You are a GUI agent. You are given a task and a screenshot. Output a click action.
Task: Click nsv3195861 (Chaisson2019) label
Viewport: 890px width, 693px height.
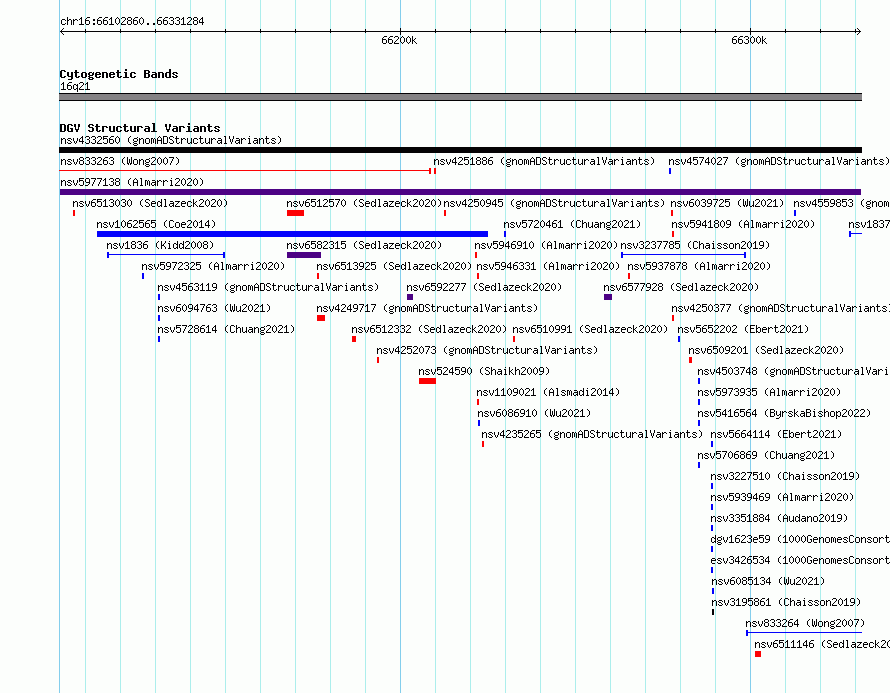(x=786, y=602)
